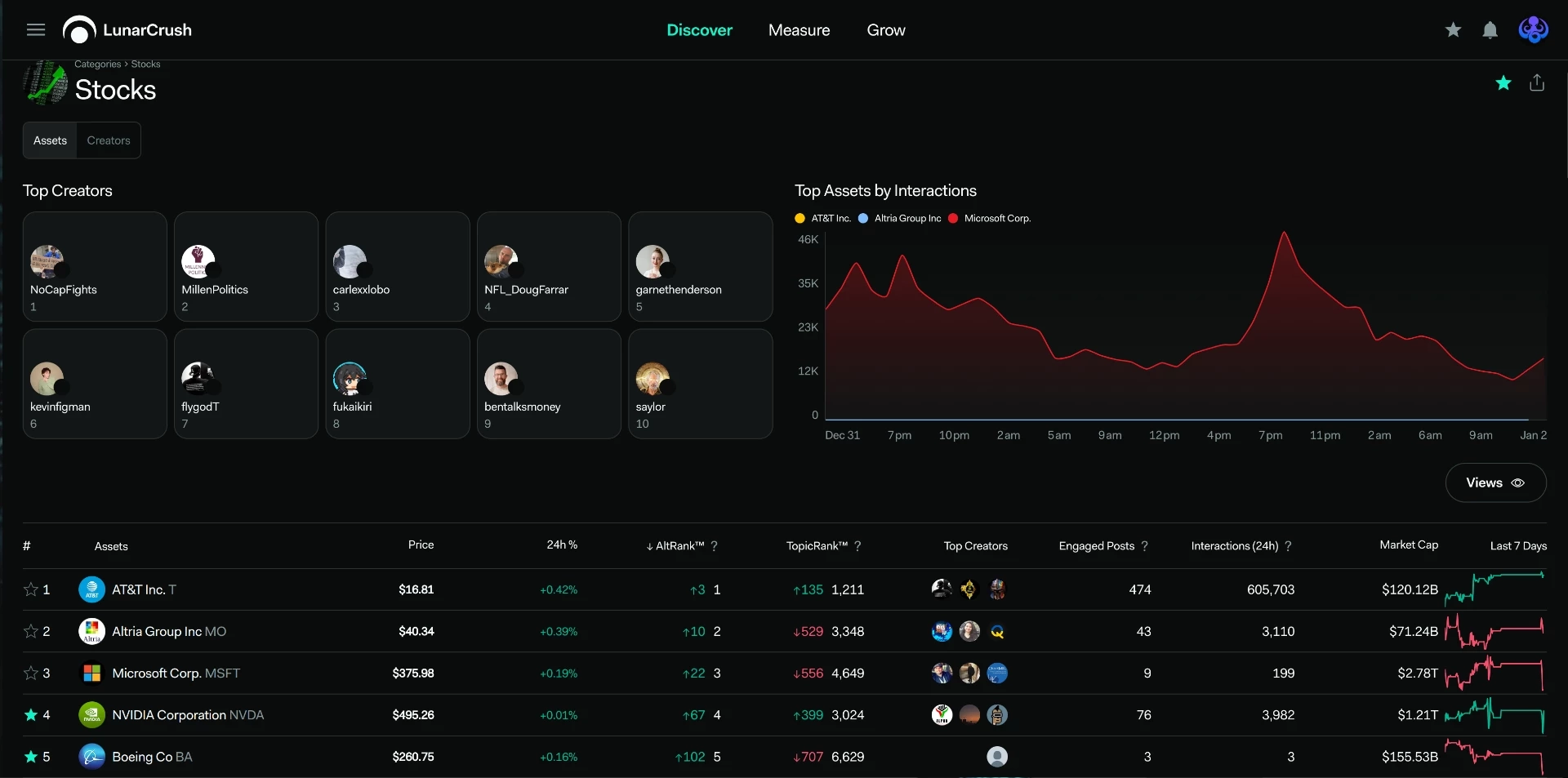Unfavorite the Stocks category green star
Viewport: 1568px width, 778px height.
(x=1503, y=82)
